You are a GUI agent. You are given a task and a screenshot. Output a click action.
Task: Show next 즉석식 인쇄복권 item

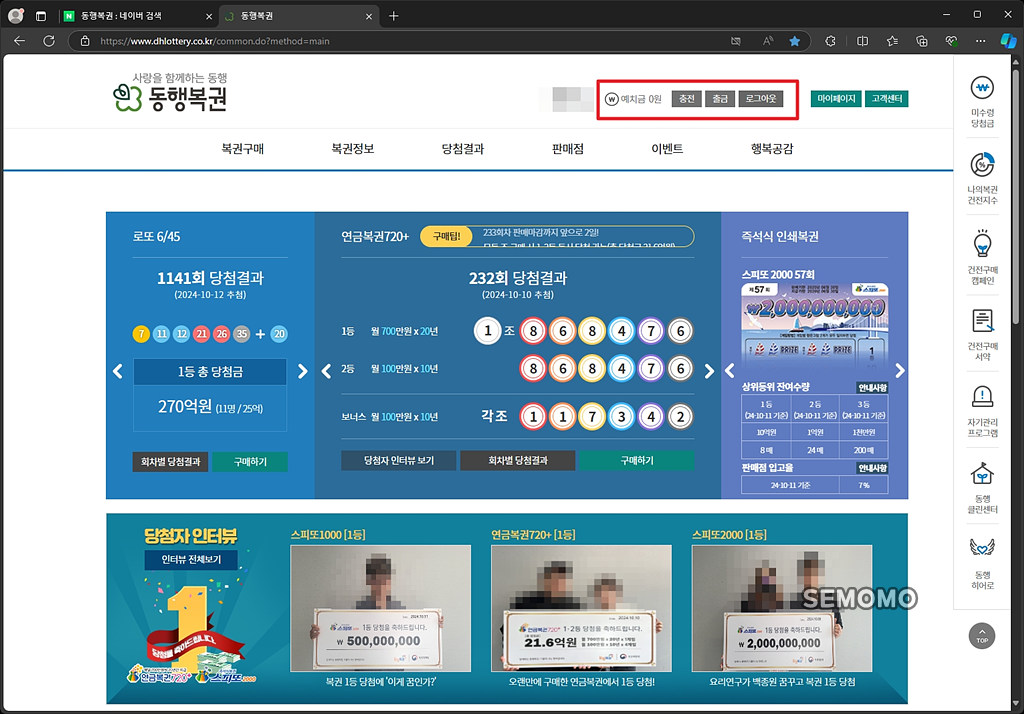pos(900,371)
